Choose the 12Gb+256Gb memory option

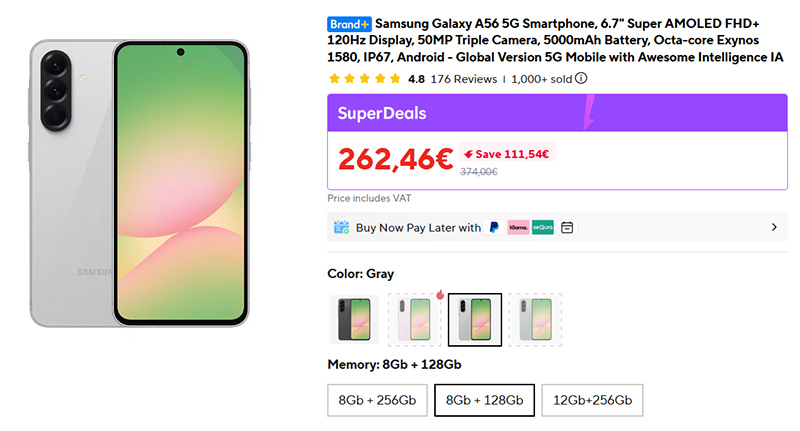point(592,400)
